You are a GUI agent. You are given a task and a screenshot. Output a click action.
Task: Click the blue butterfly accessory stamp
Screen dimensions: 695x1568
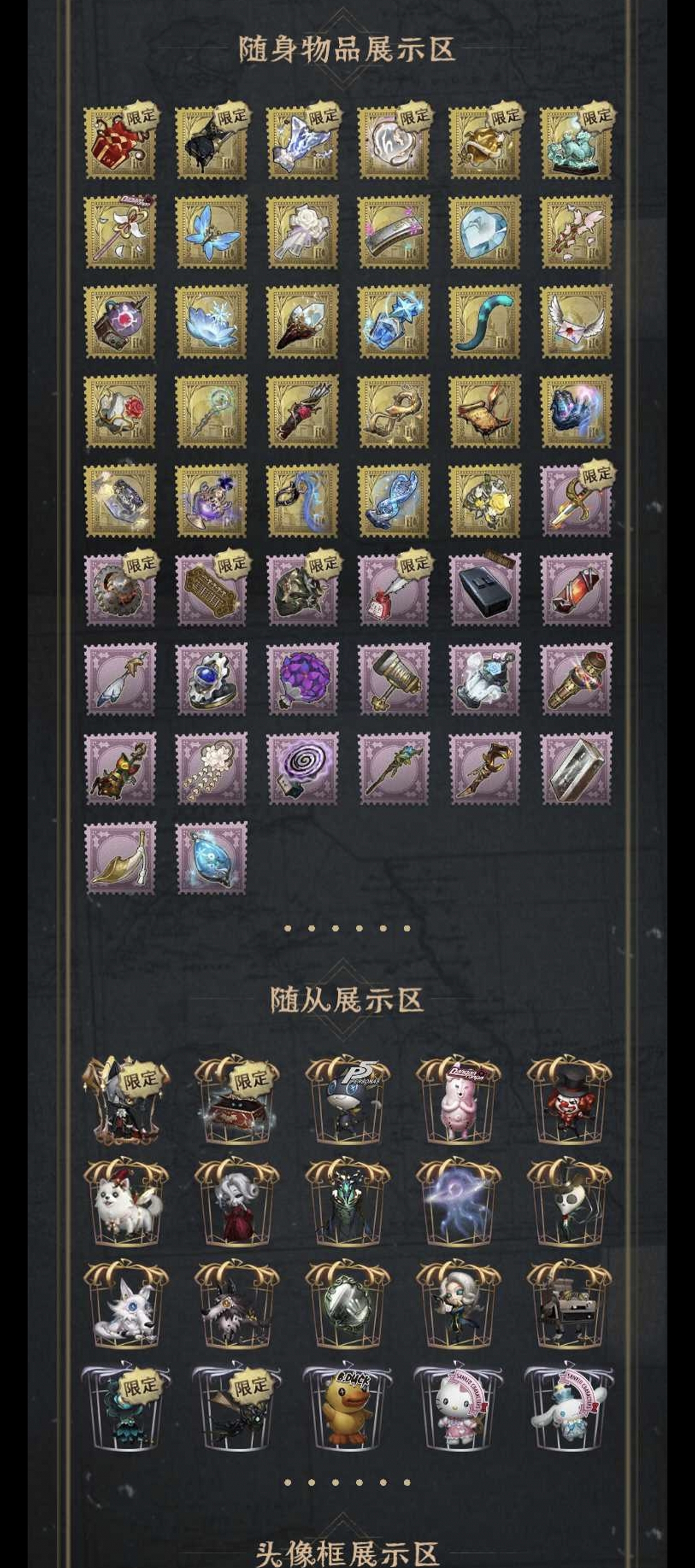tap(211, 232)
